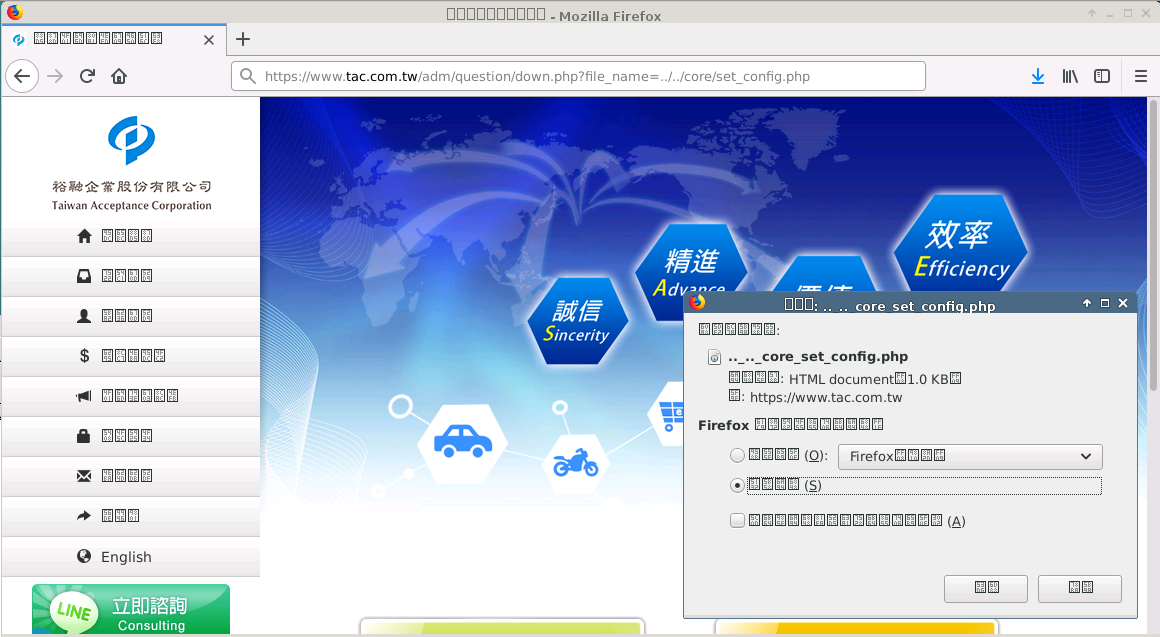Toggle the sidebar view icon

click(x=1102, y=76)
